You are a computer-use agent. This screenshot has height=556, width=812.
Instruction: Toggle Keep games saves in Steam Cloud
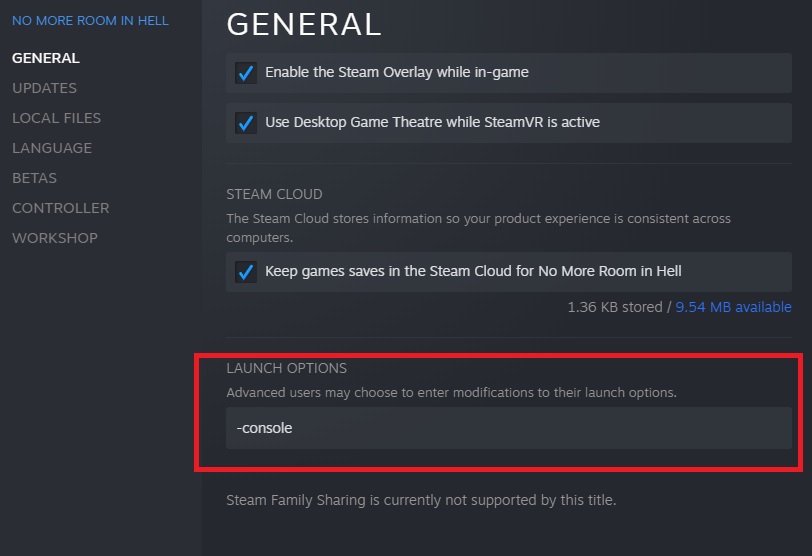pos(245,271)
